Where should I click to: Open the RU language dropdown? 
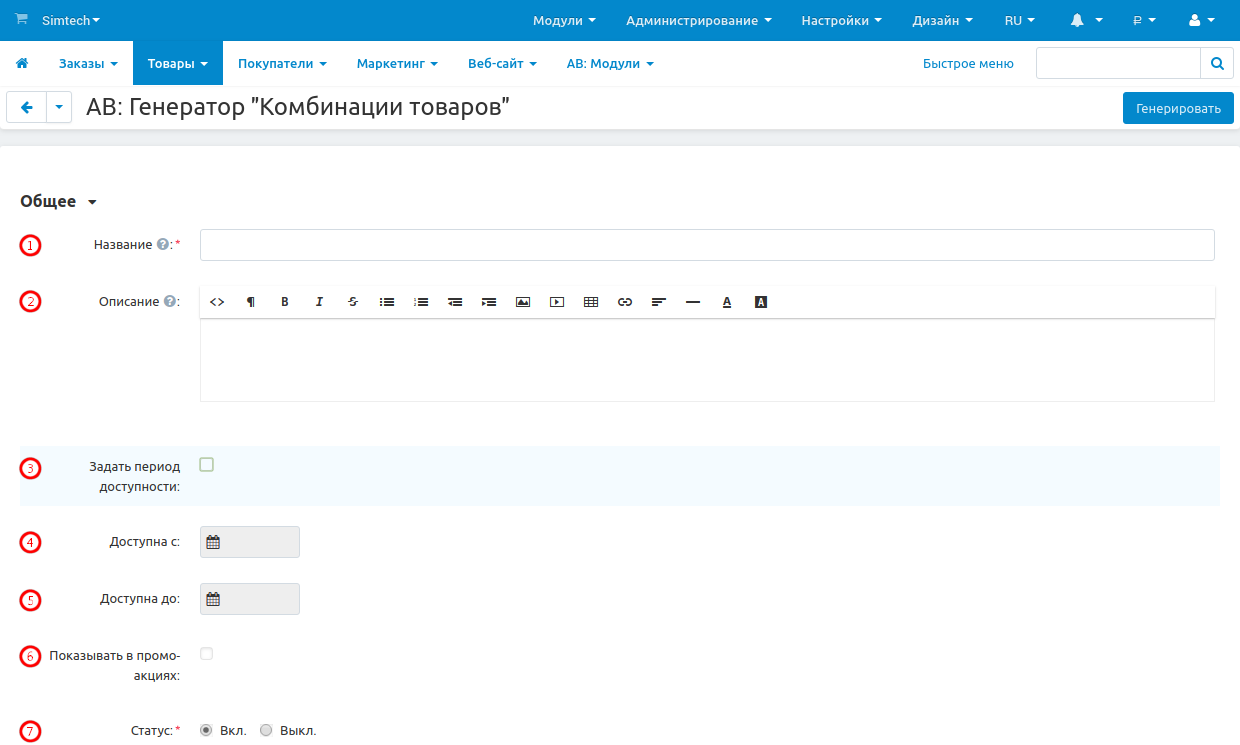[1019, 20]
